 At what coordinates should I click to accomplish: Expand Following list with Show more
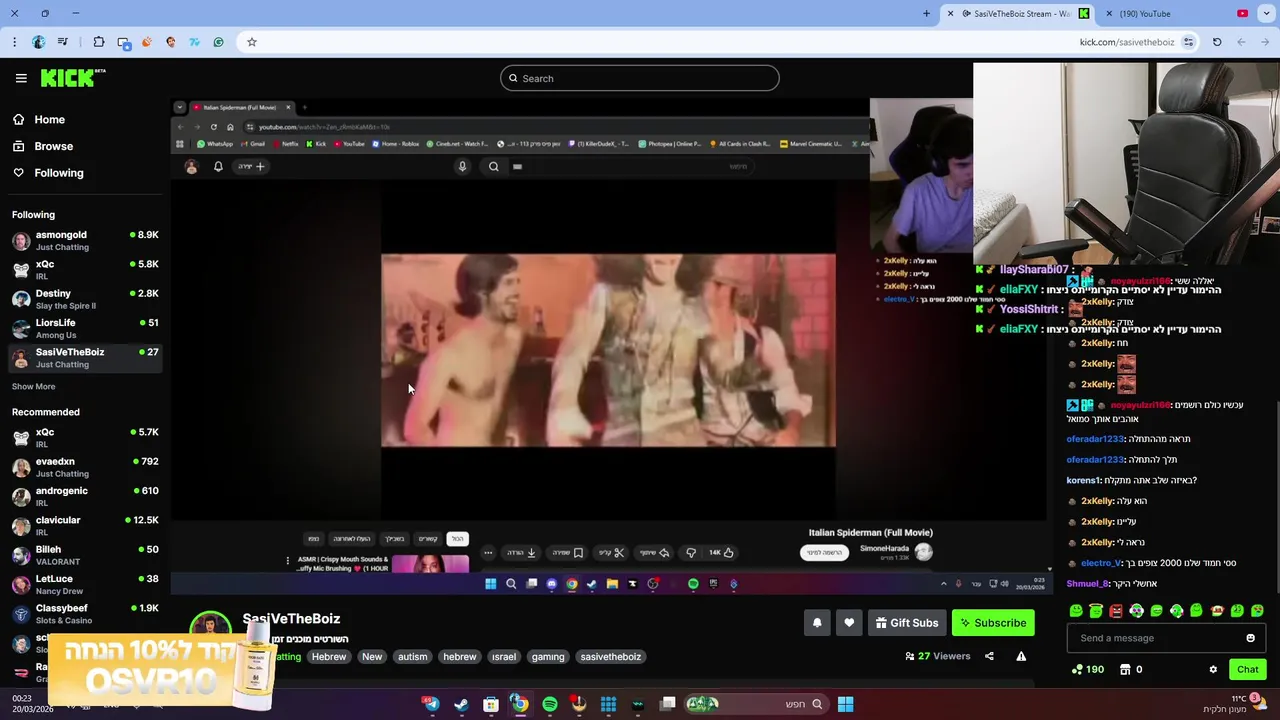point(34,386)
